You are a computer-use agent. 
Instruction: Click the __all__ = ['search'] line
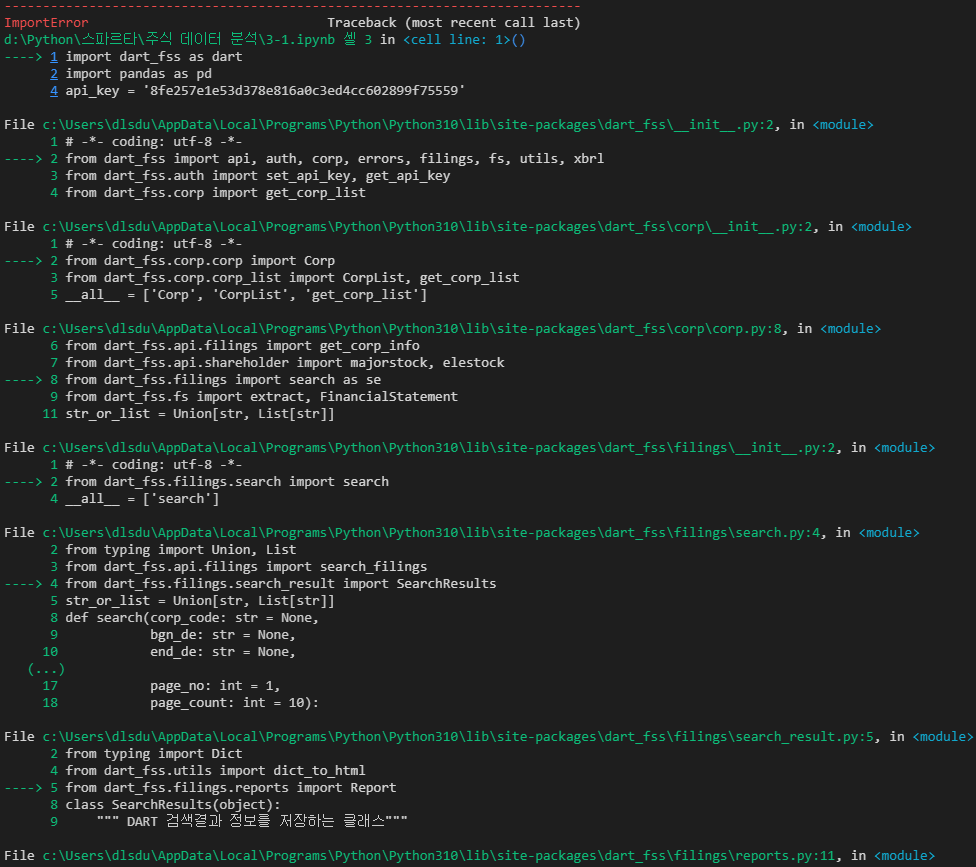[x=142, y=499]
